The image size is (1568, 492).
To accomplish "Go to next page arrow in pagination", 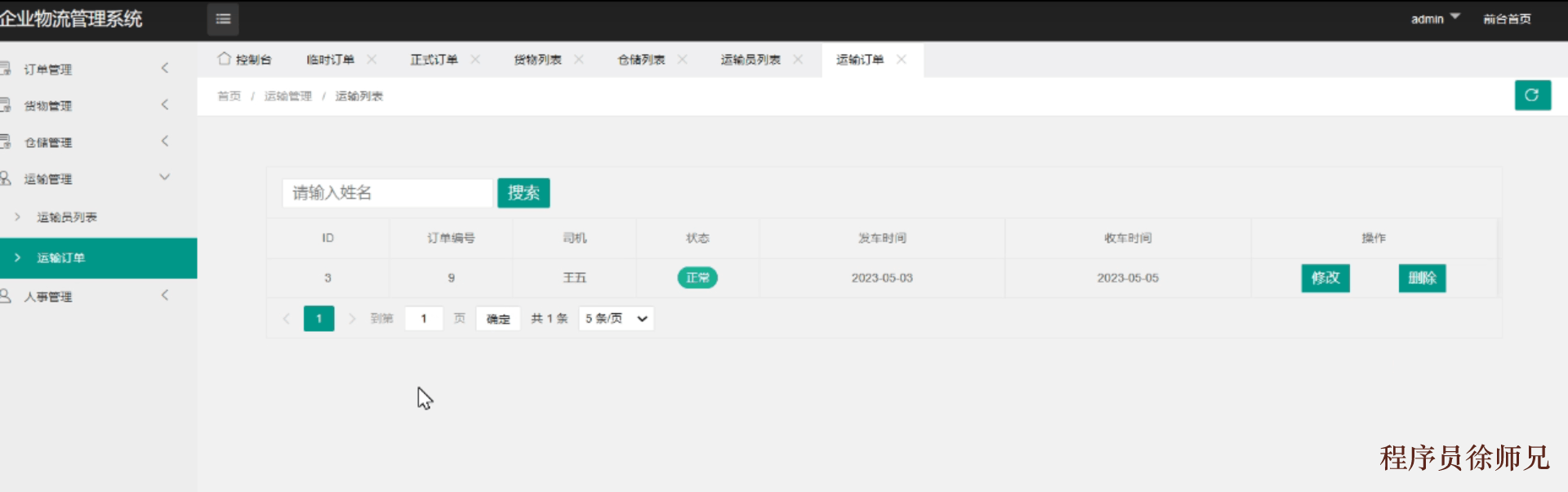I will (x=352, y=319).
